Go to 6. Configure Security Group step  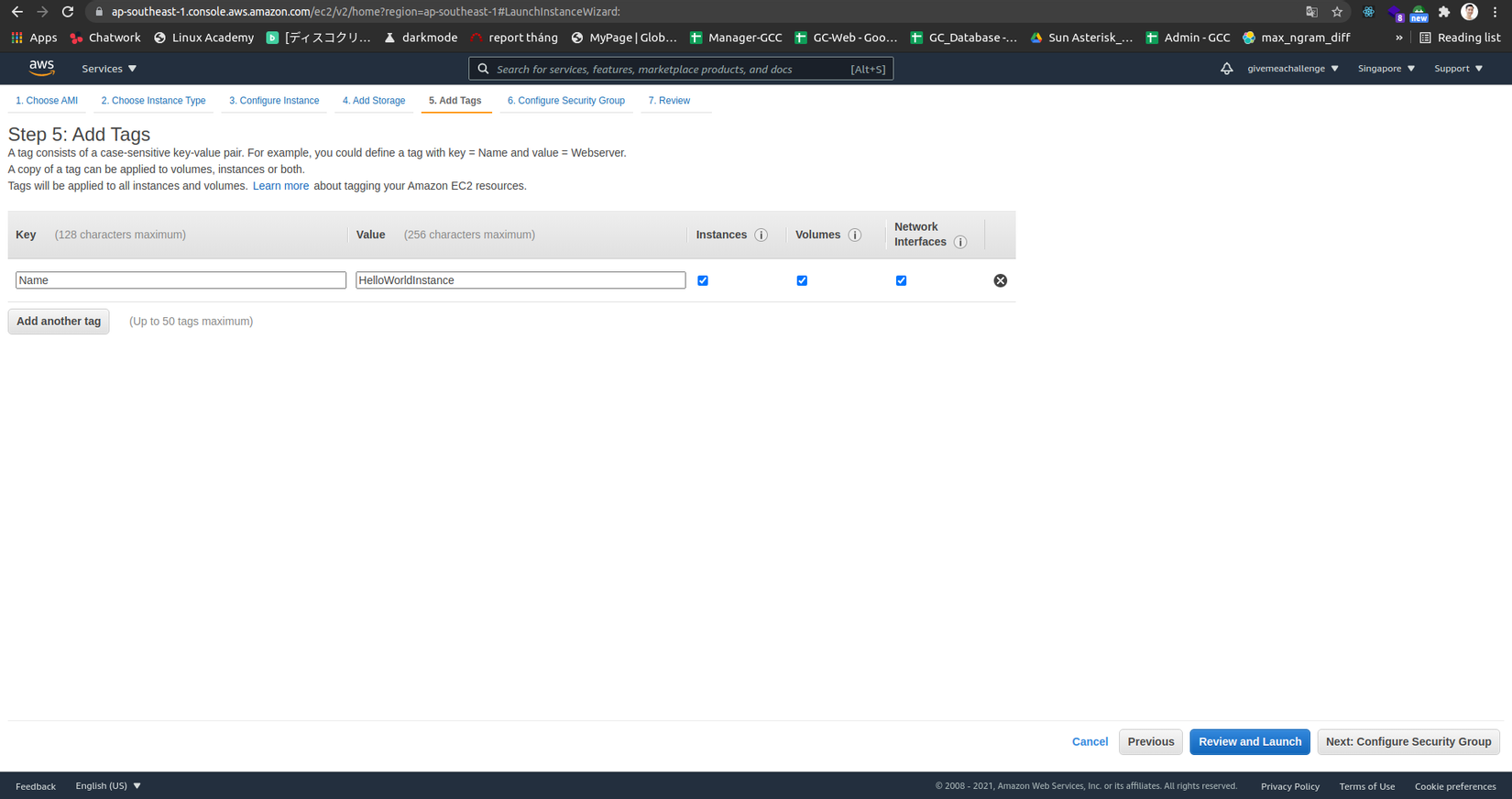(566, 101)
